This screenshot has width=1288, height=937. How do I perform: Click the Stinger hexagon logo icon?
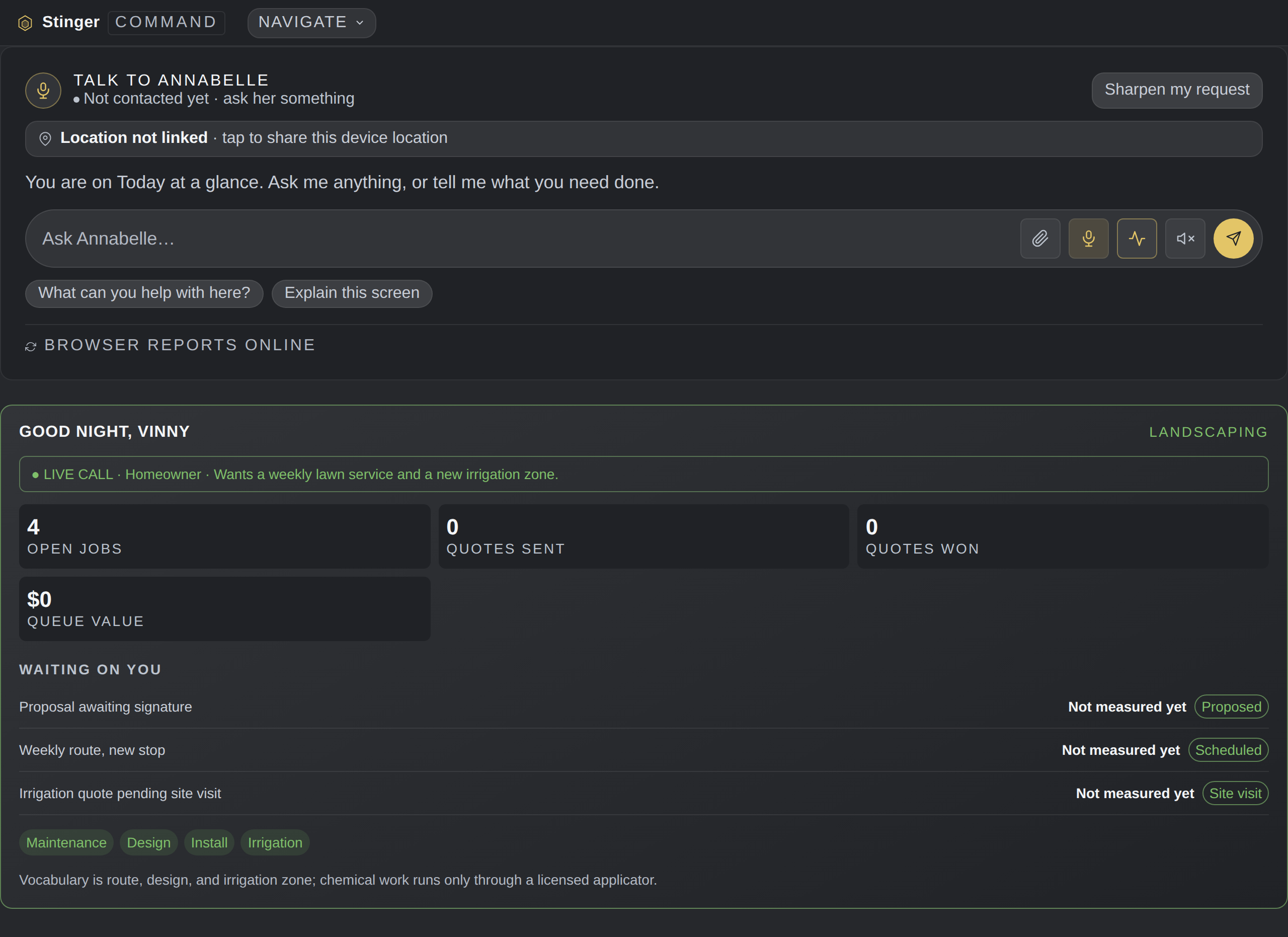point(25,23)
